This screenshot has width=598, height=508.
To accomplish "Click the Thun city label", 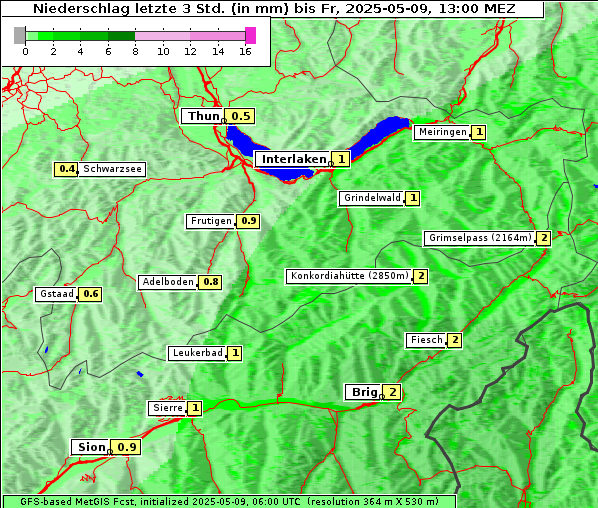I will click(x=203, y=116).
